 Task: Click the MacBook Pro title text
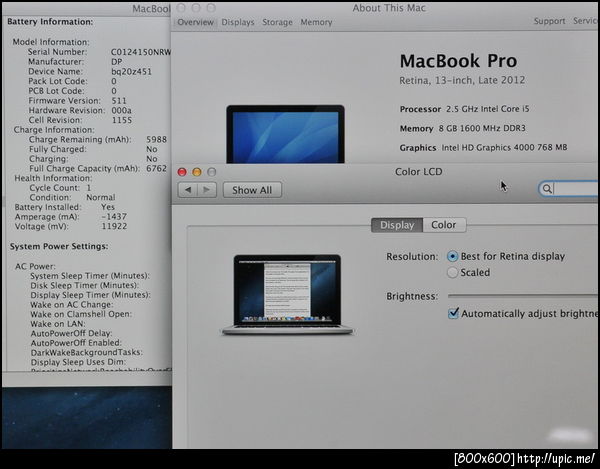pyautogui.click(x=458, y=61)
